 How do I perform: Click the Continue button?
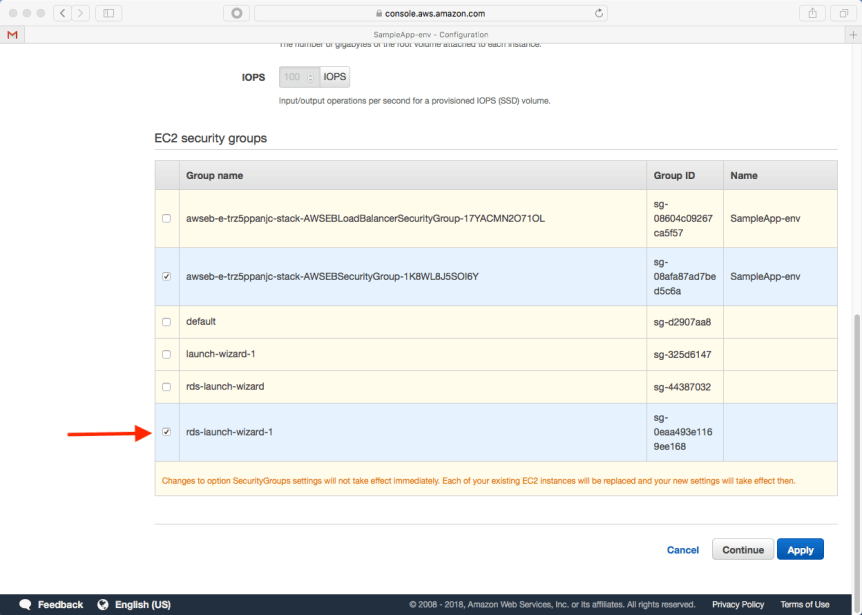coord(742,550)
